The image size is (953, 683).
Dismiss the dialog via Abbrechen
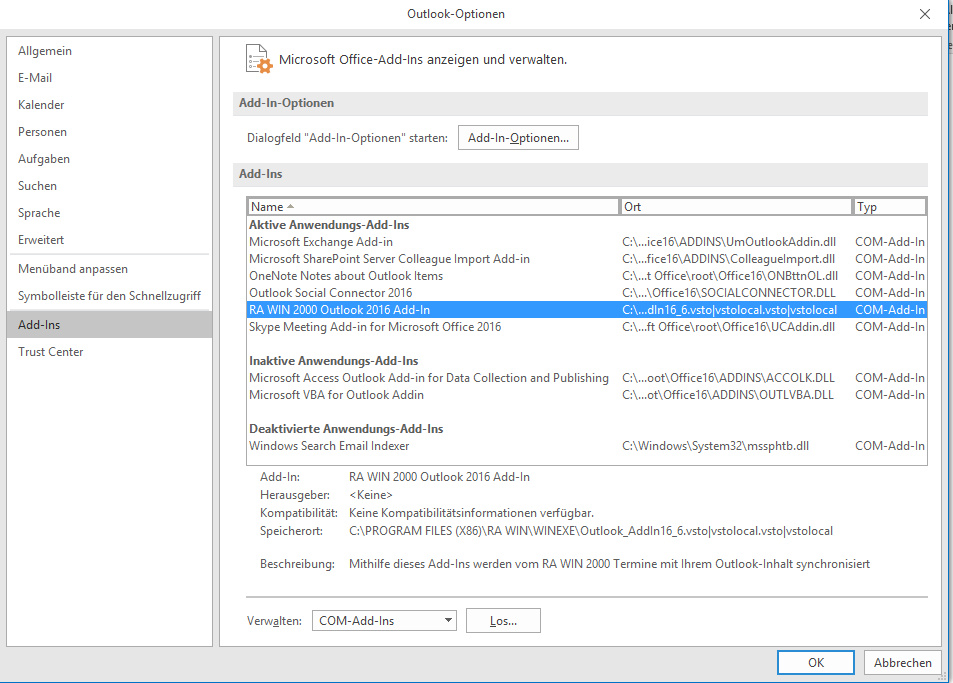[901, 662]
